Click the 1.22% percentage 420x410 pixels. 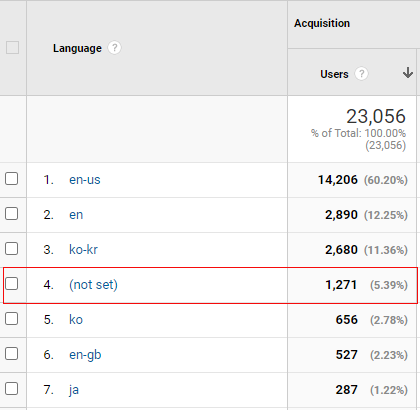point(389,390)
